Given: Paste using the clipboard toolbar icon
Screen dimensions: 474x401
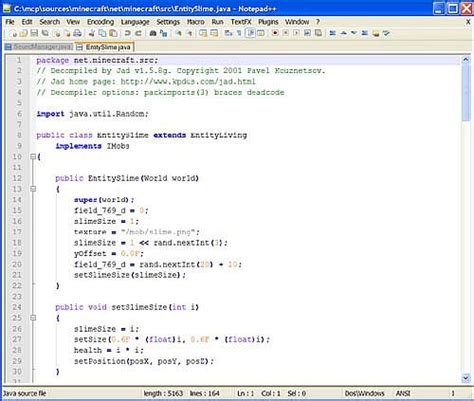Looking at the screenshot, I should click(113, 33).
